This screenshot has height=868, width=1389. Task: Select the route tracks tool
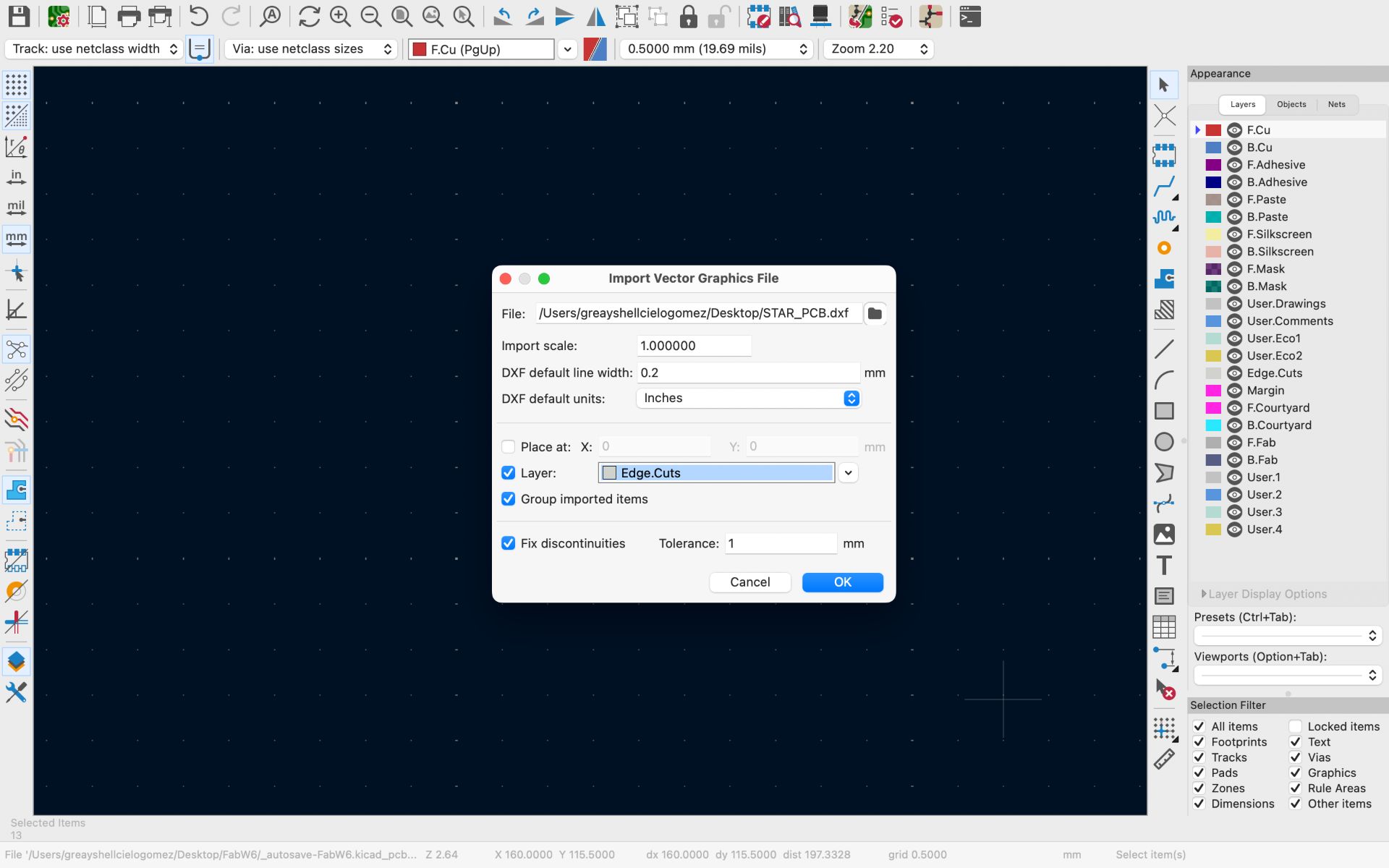click(1164, 187)
